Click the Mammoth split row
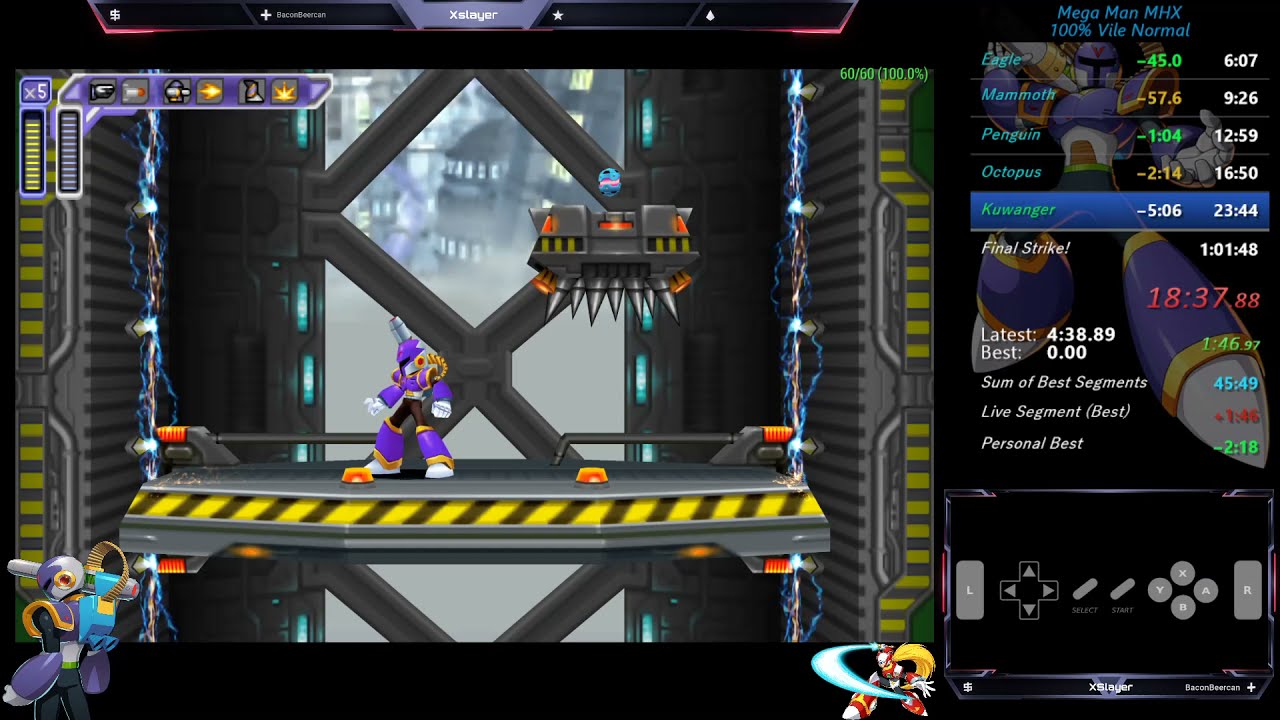The height and width of the screenshot is (720, 1280). tap(1119, 97)
